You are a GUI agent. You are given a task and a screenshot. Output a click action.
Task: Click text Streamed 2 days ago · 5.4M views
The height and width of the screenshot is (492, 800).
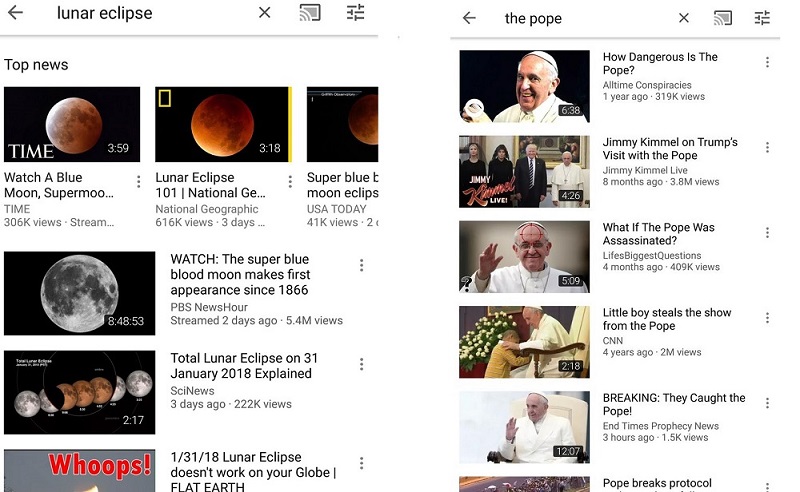click(257, 321)
